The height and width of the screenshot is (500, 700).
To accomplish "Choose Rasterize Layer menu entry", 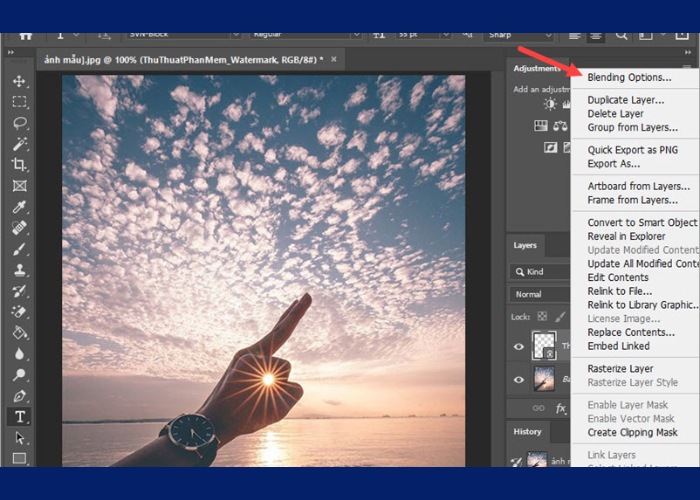I will click(620, 368).
